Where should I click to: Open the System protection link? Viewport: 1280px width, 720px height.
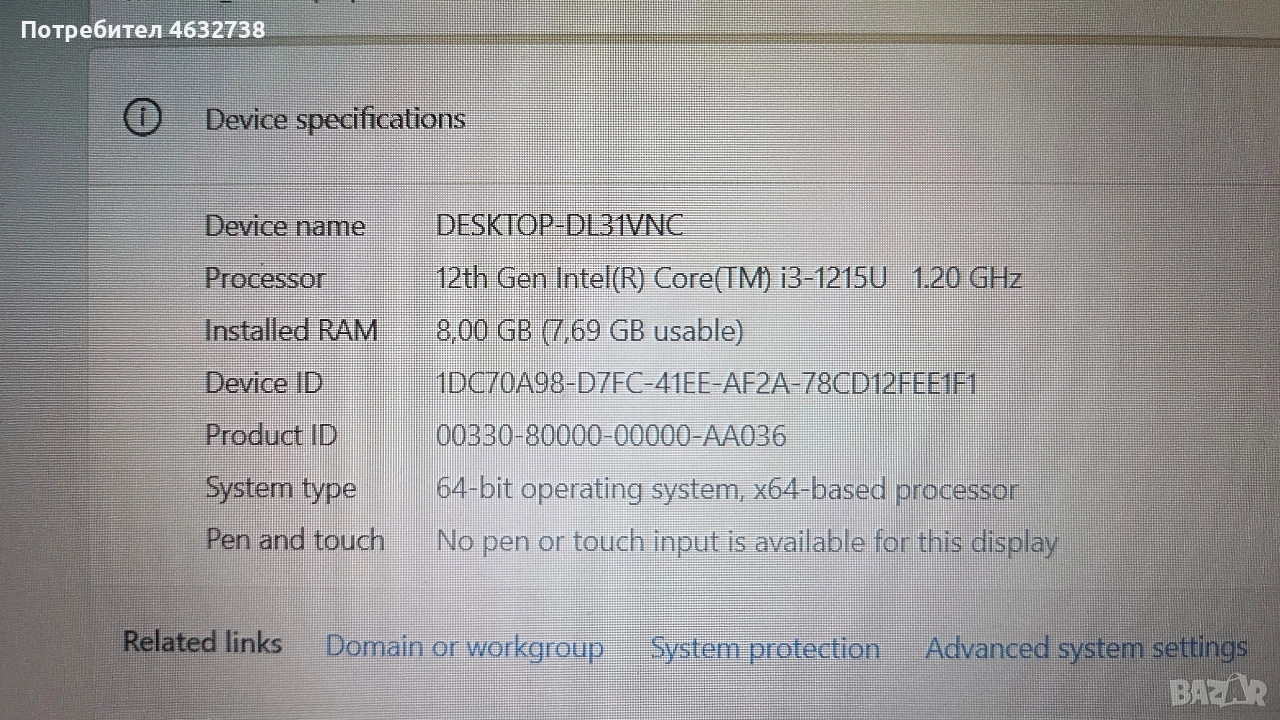point(765,648)
